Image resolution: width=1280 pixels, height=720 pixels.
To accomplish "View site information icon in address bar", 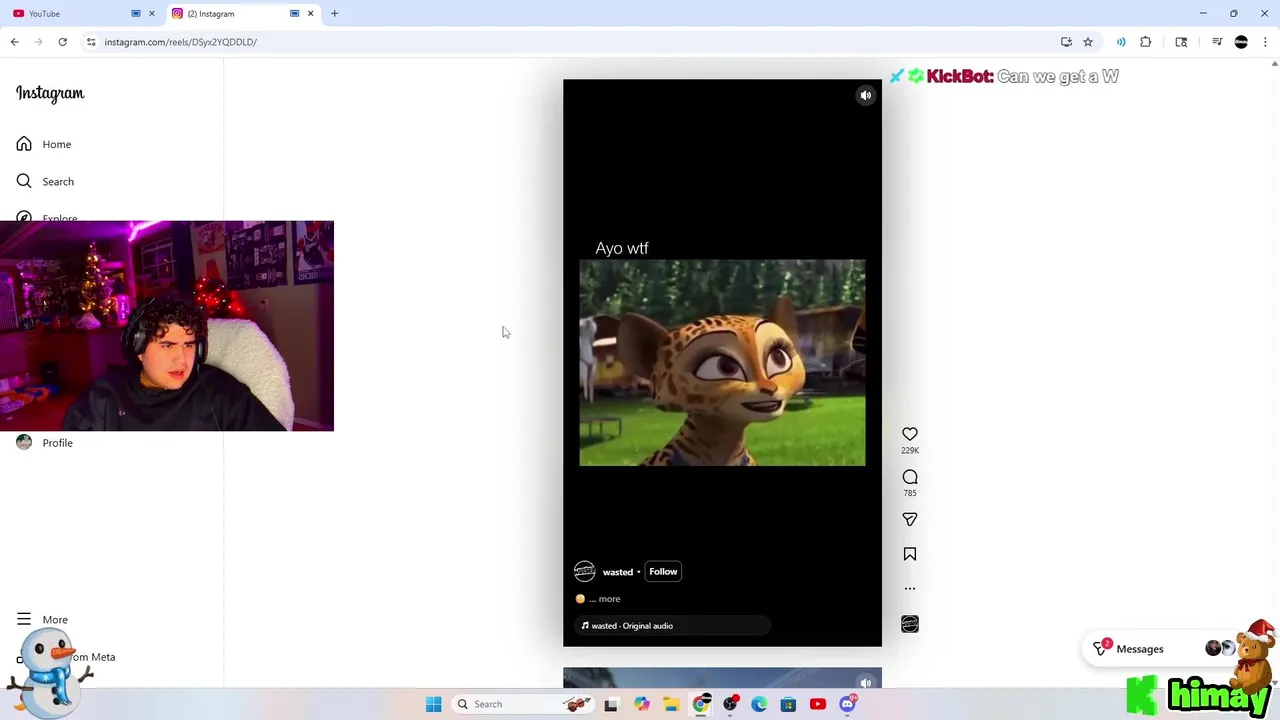I will 91,42.
